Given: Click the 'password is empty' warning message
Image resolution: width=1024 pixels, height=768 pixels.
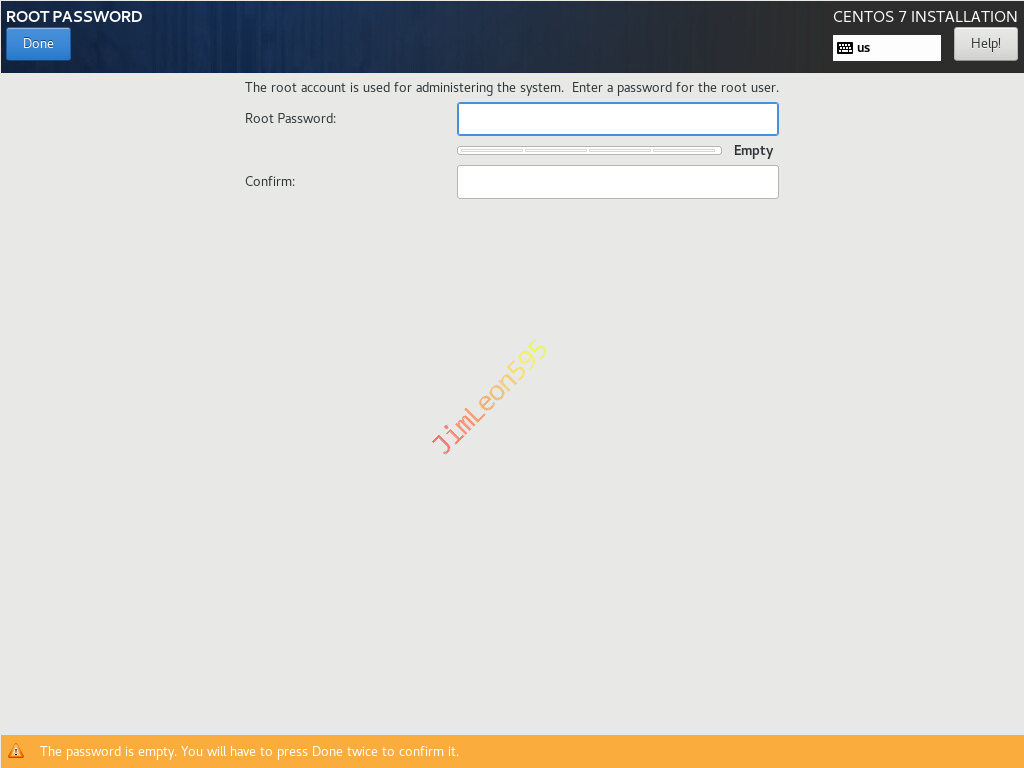Looking at the screenshot, I should pyautogui.click(x=249, y=751).
